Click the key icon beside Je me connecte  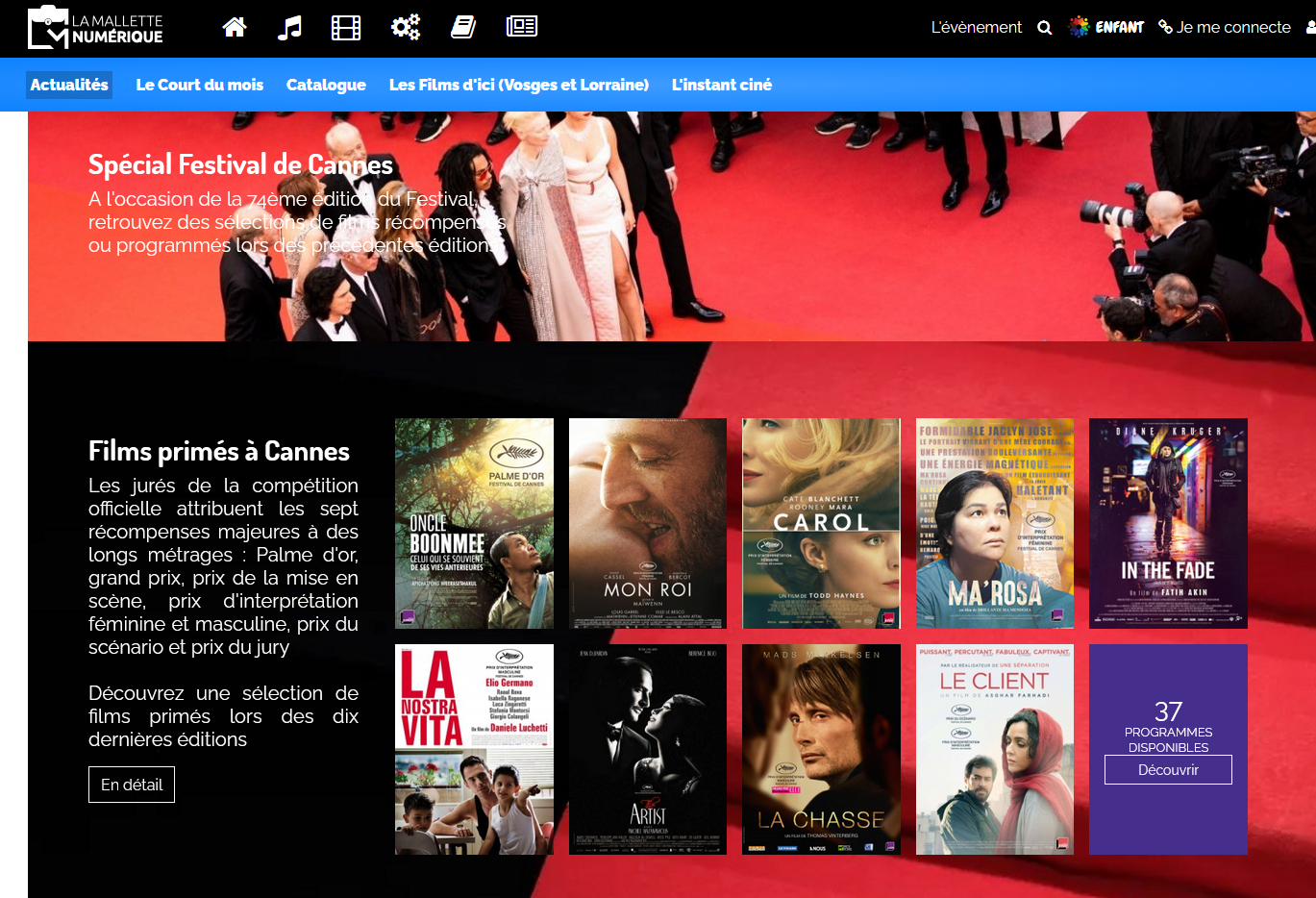1165,27
